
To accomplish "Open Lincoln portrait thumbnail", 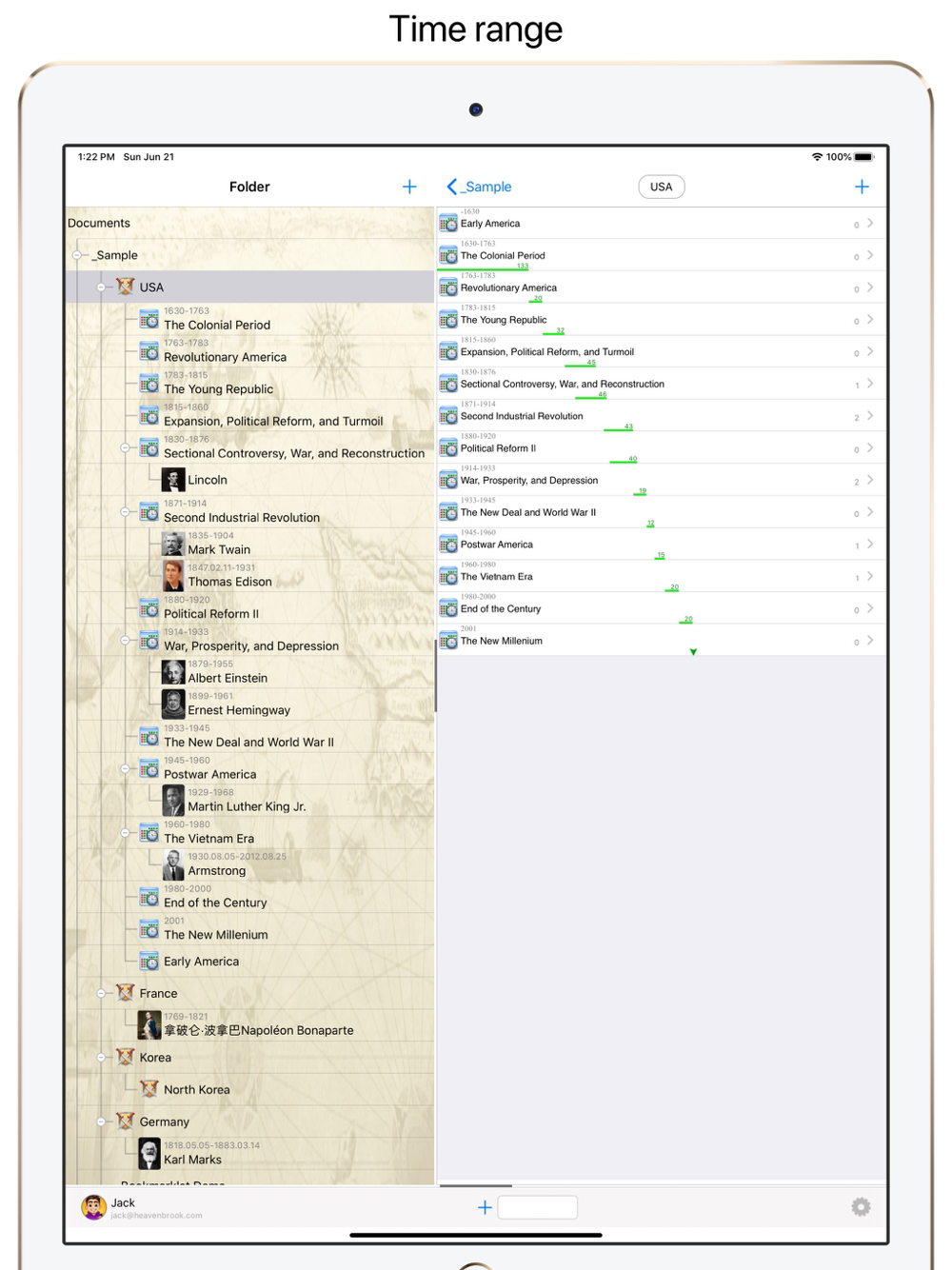I will click(173, 480).
